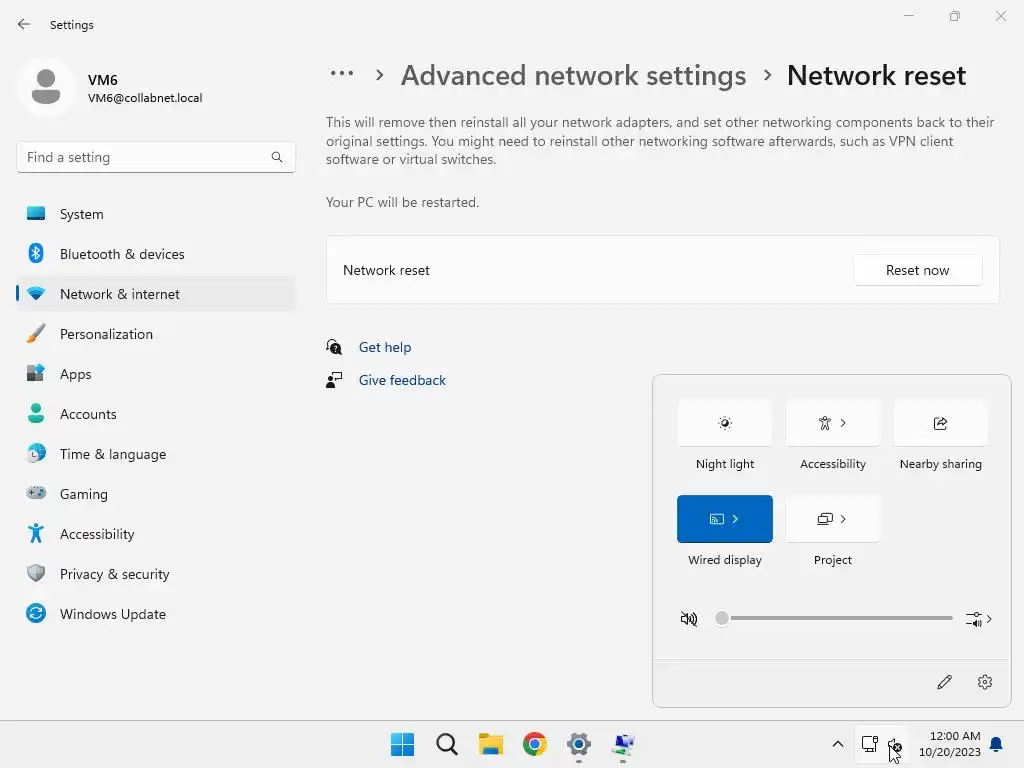
Task: Open the clock and date flyout
Action: coord(950,744)
